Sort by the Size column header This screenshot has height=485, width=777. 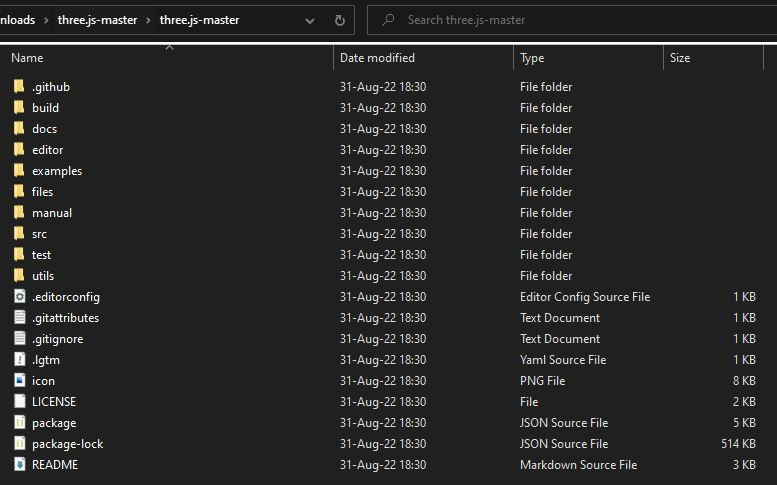[x=680, y=58]
